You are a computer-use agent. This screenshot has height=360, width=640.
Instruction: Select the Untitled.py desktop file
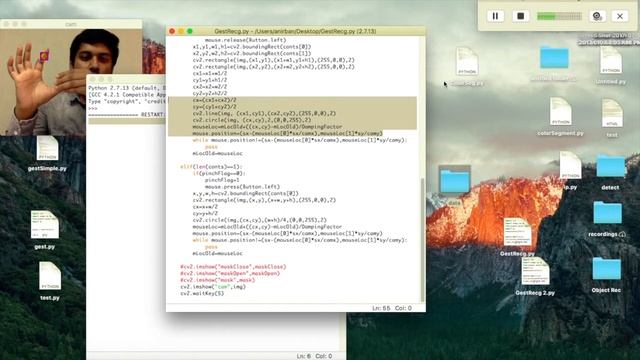click(x=611, y=65)
